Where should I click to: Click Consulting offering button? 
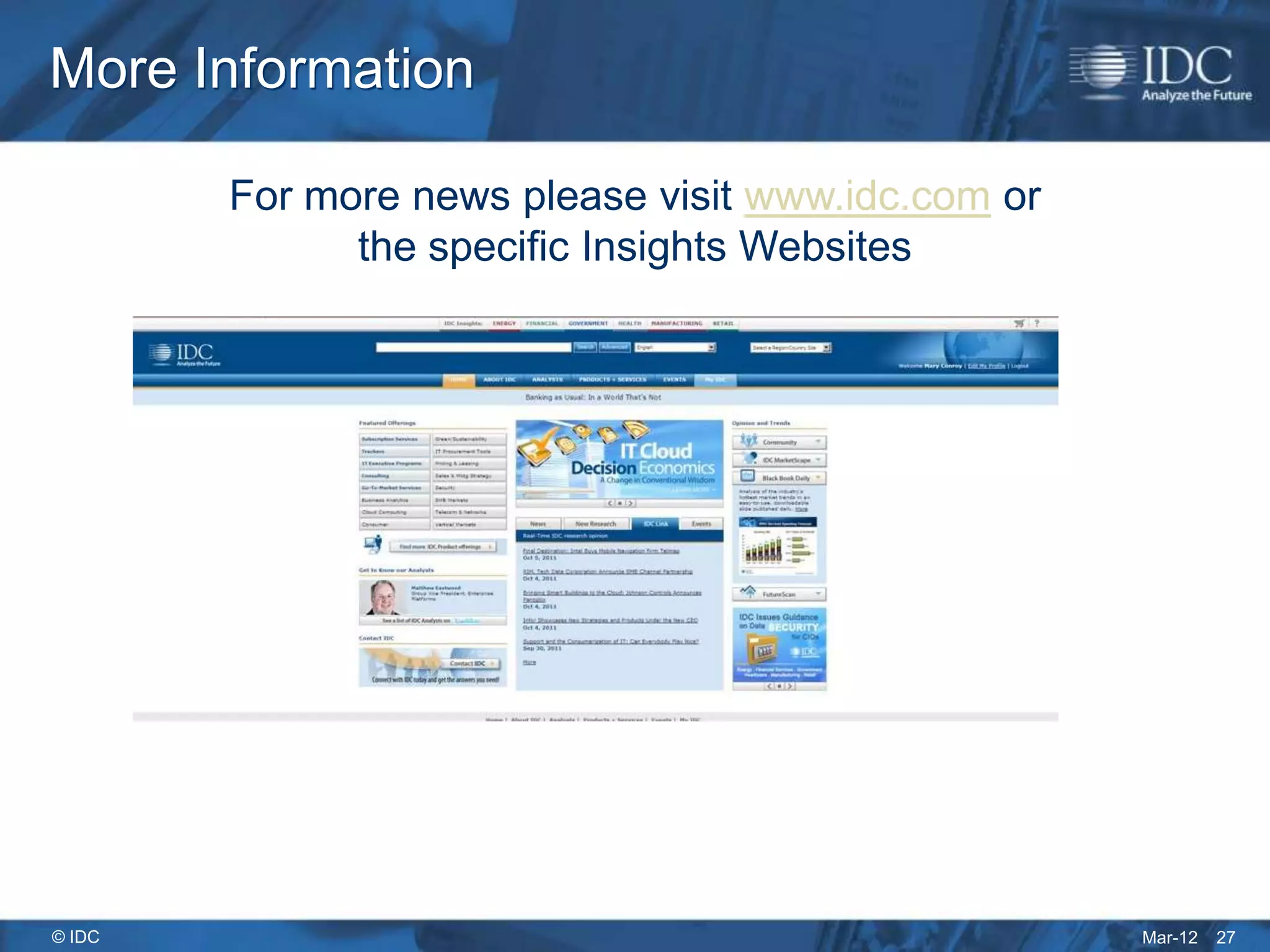[394, 476]
